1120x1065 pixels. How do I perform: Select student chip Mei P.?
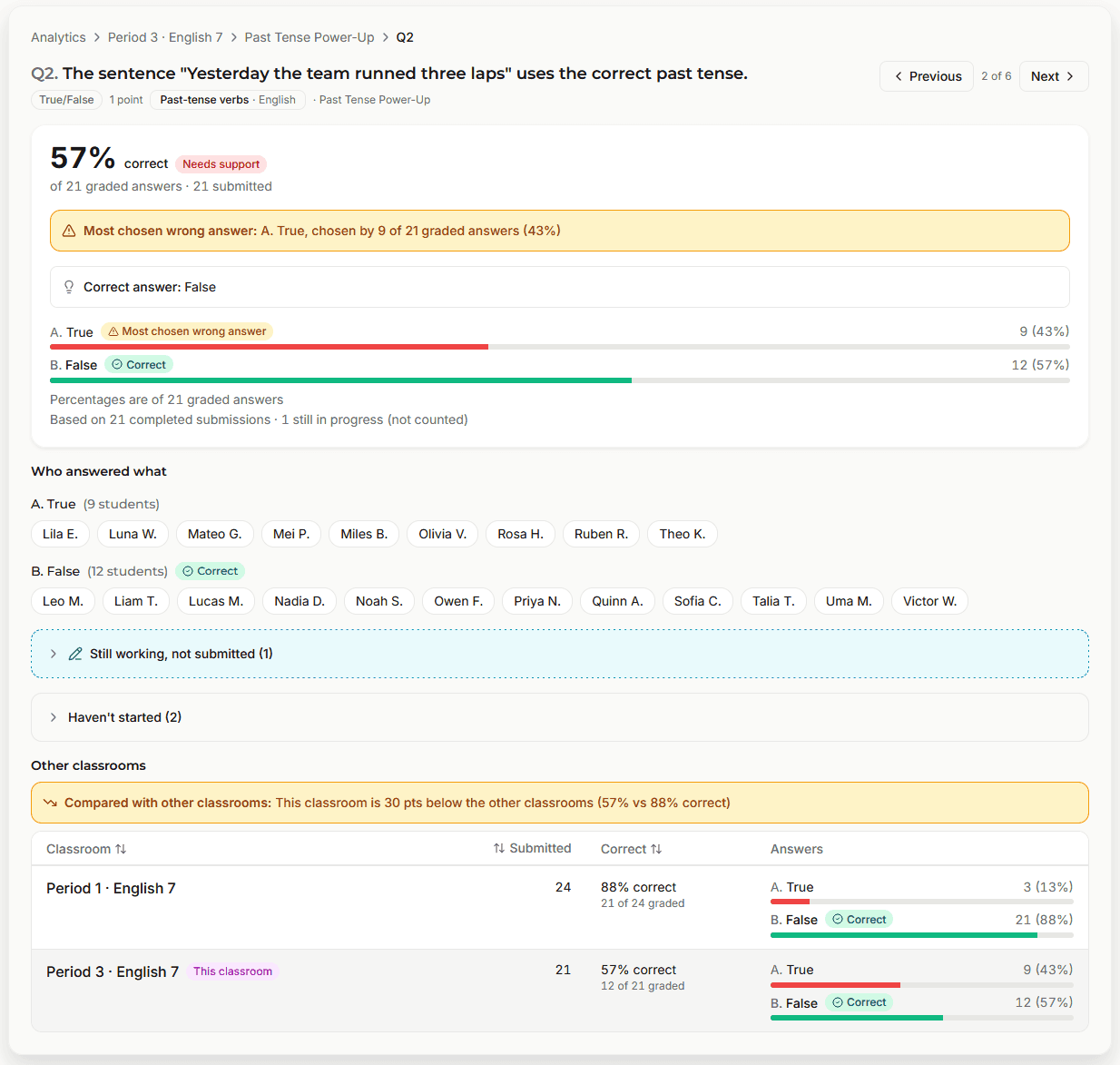[291, 534]
